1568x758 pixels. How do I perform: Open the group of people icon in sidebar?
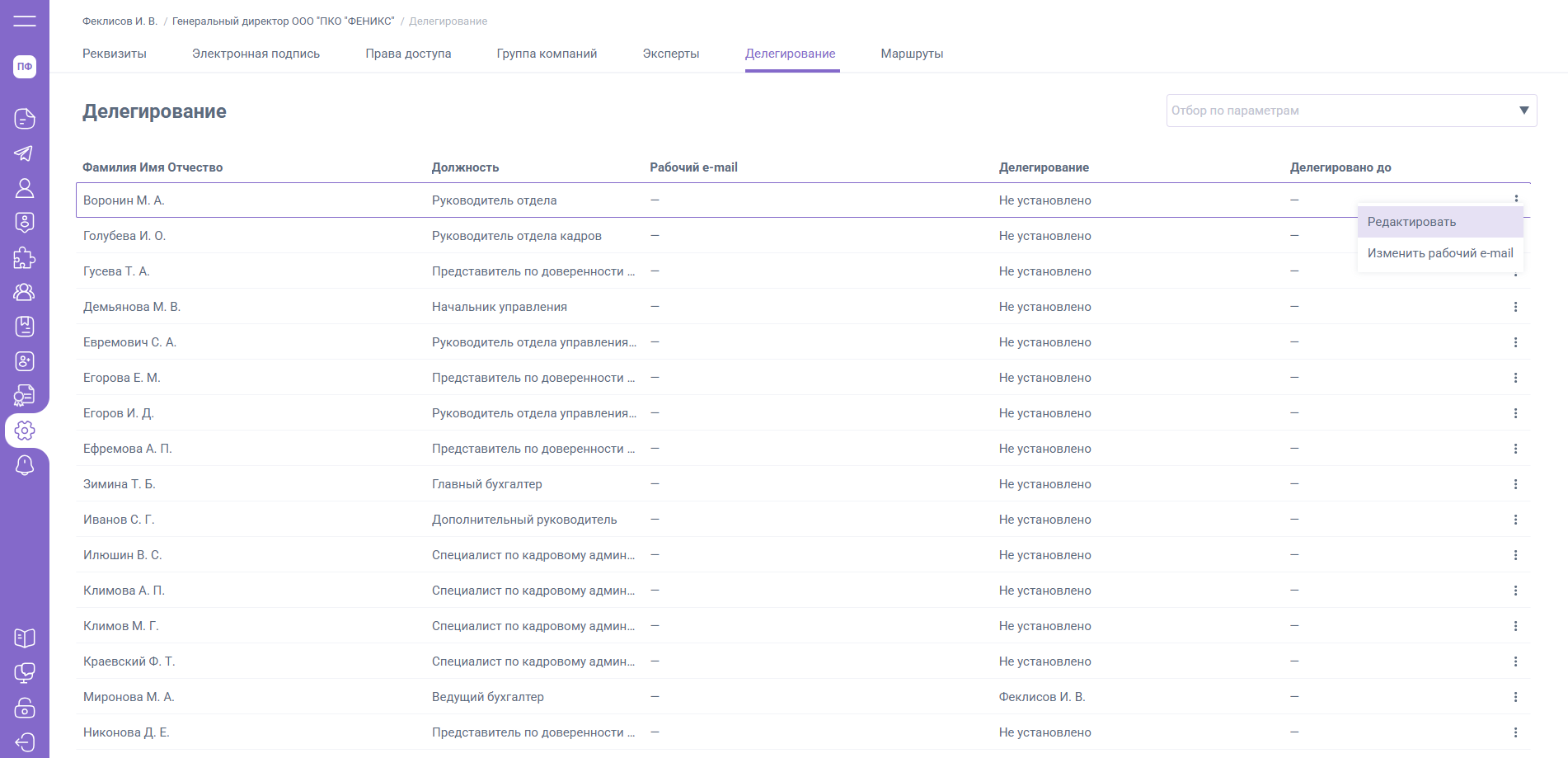(x=25, y=292)
